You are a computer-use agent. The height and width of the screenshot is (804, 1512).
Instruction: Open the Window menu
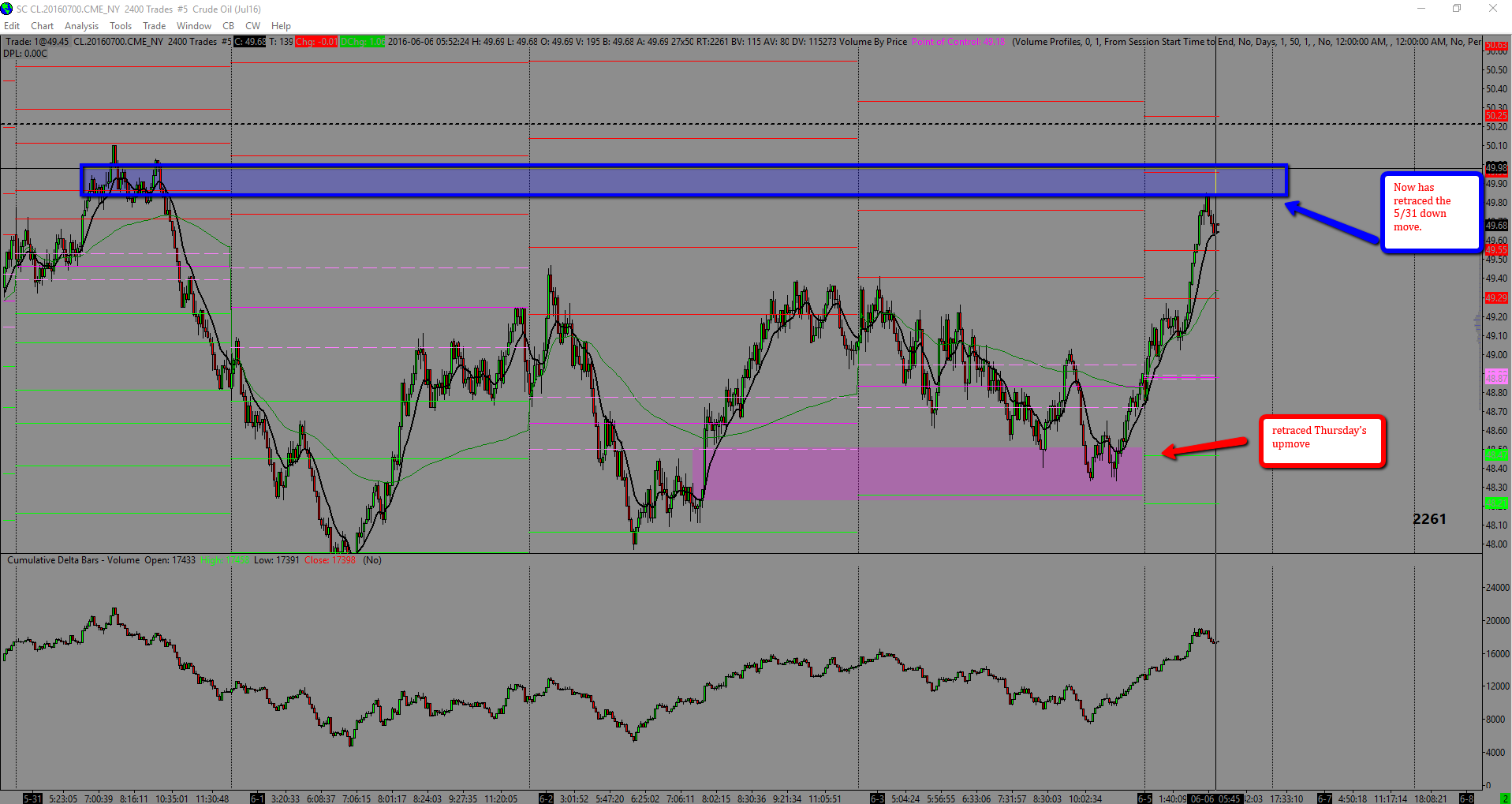click(194, 26)
